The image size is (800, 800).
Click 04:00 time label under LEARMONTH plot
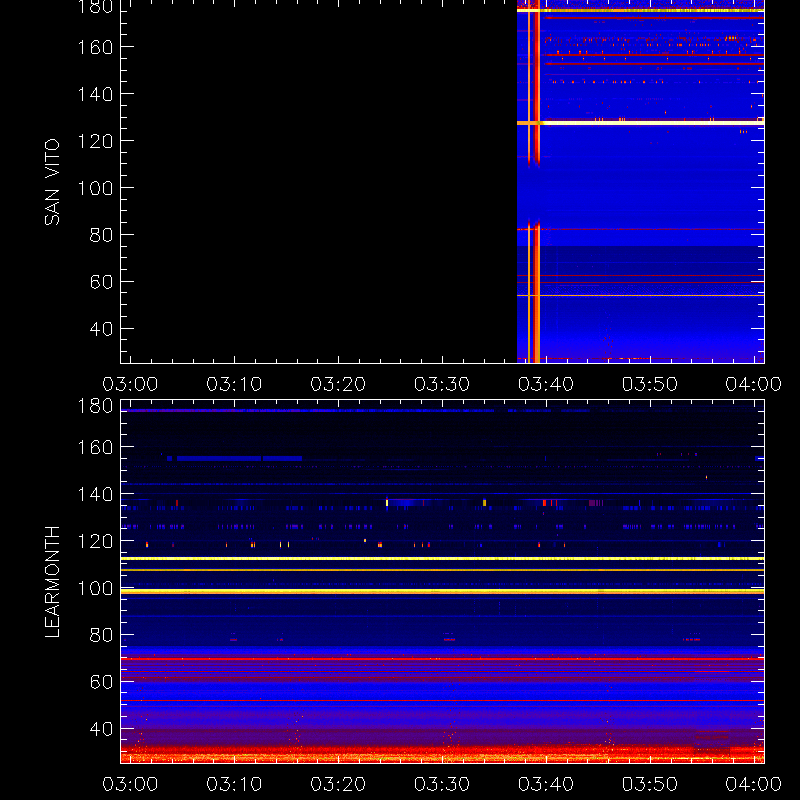[x=754, y=784]
